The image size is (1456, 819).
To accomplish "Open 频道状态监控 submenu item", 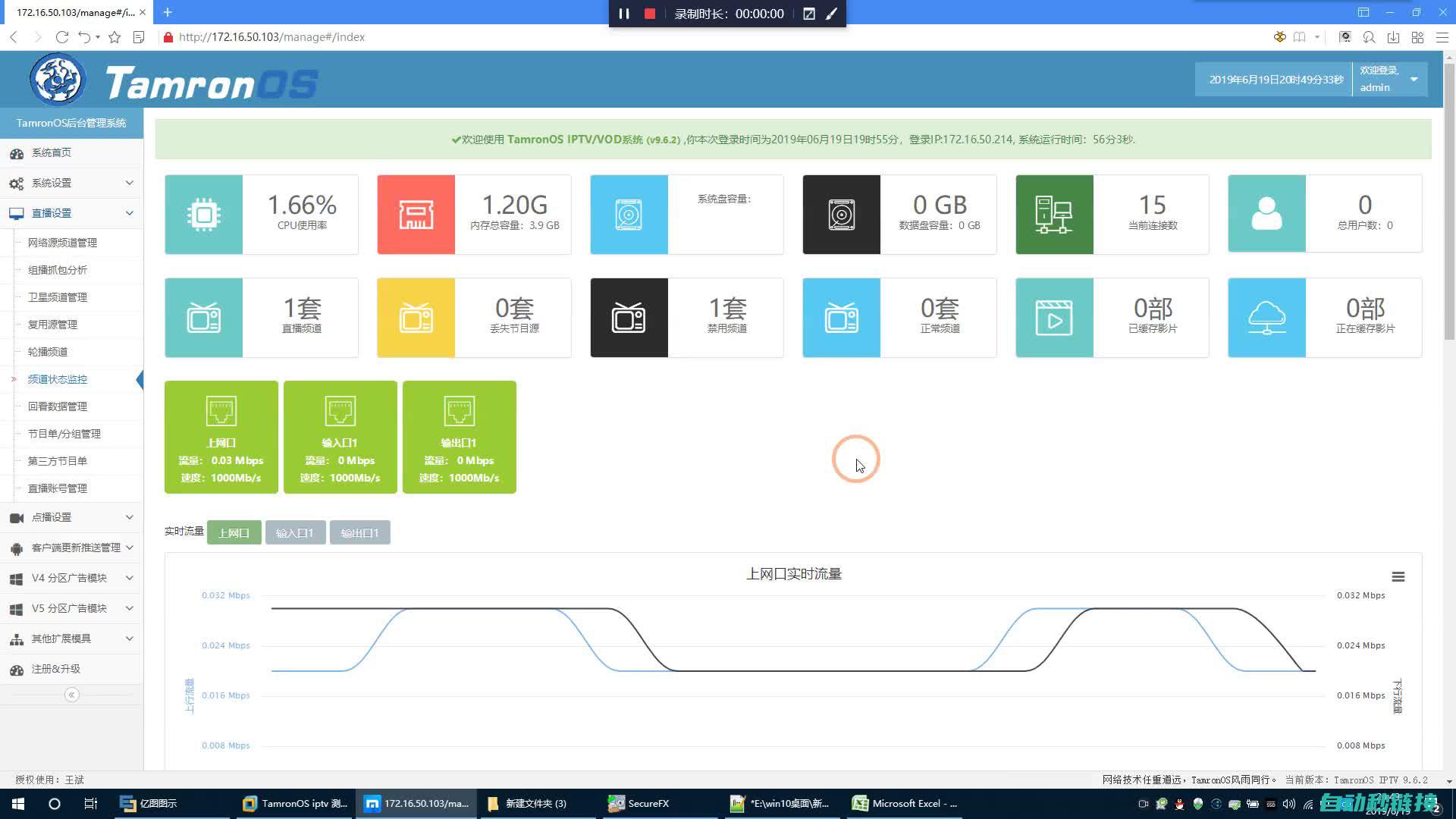I will click(x=58, y=379).
